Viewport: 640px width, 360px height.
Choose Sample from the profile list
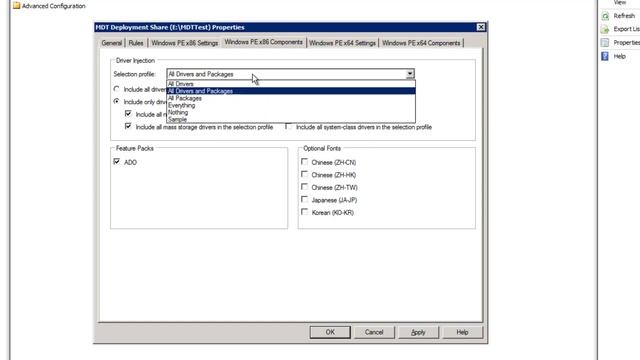coord(291,119)
